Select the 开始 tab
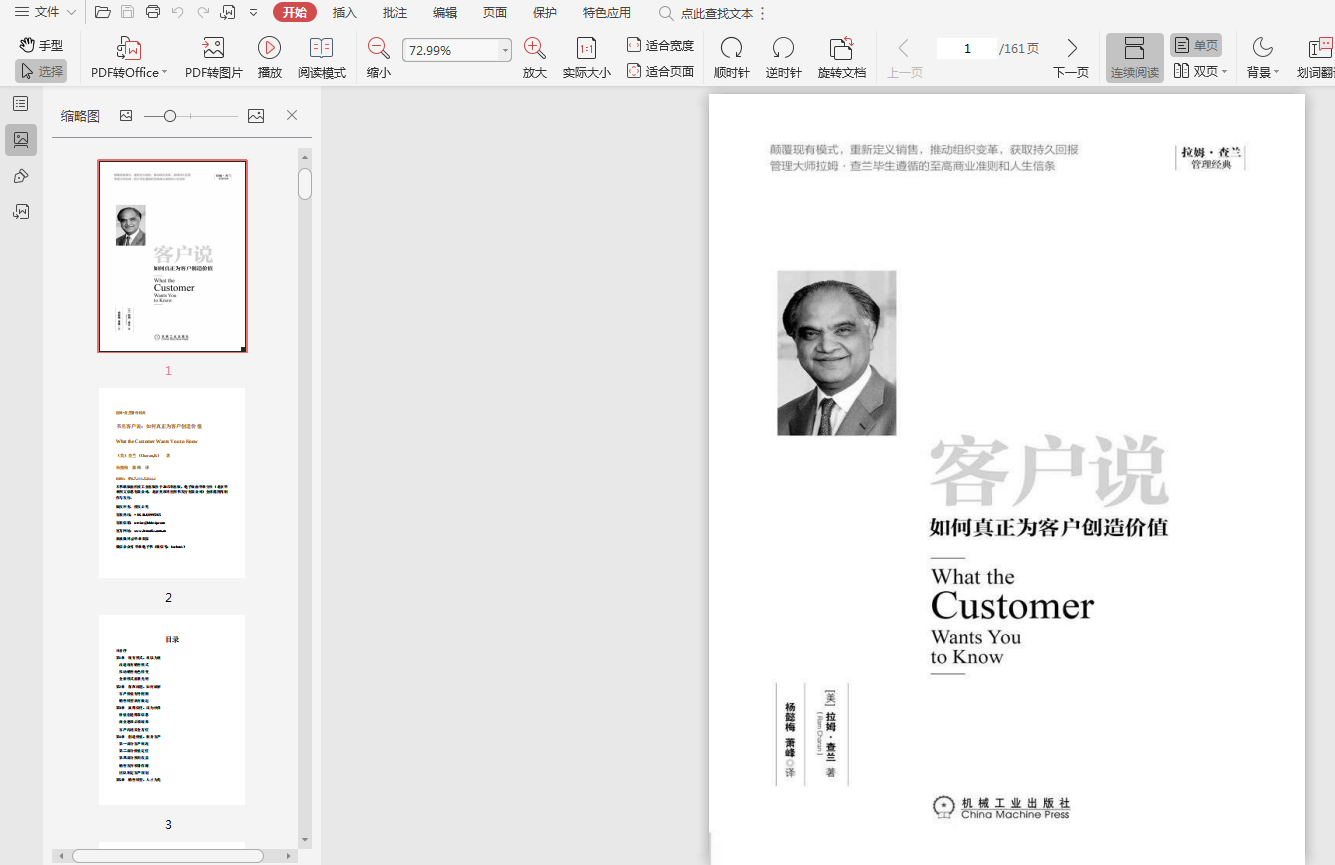The height and width of the screenshot is (865, 1335). [x=295, y=13]
